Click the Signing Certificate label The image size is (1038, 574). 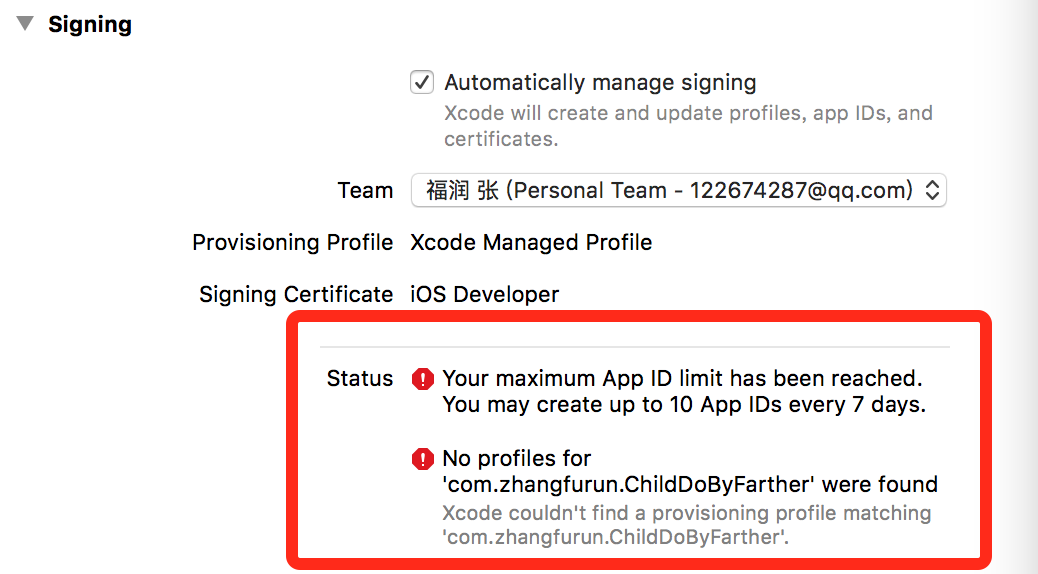click(296, 294)
